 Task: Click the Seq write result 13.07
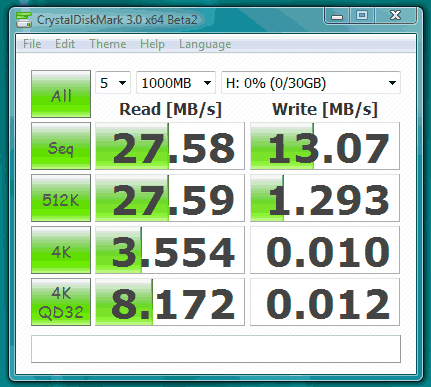[x=325, y=146]
